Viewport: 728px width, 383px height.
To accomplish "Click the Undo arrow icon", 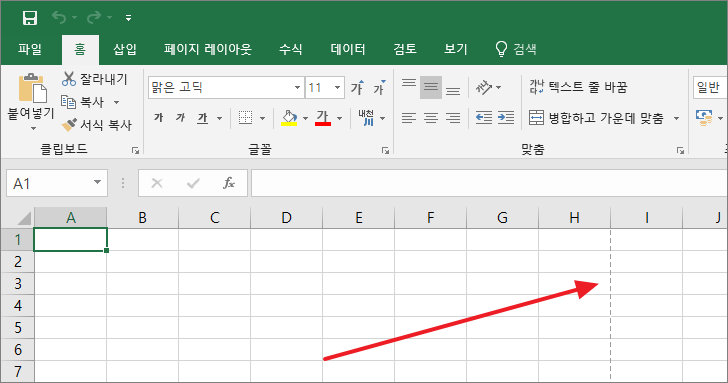I will 59,18.
